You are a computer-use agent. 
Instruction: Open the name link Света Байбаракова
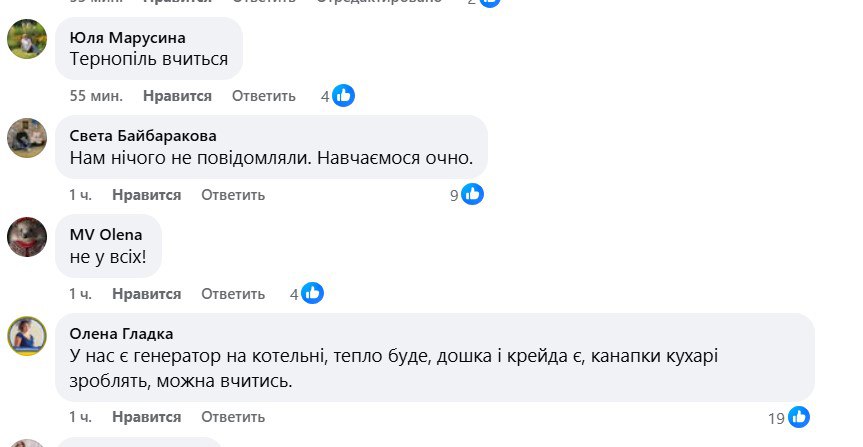(143, 136)
